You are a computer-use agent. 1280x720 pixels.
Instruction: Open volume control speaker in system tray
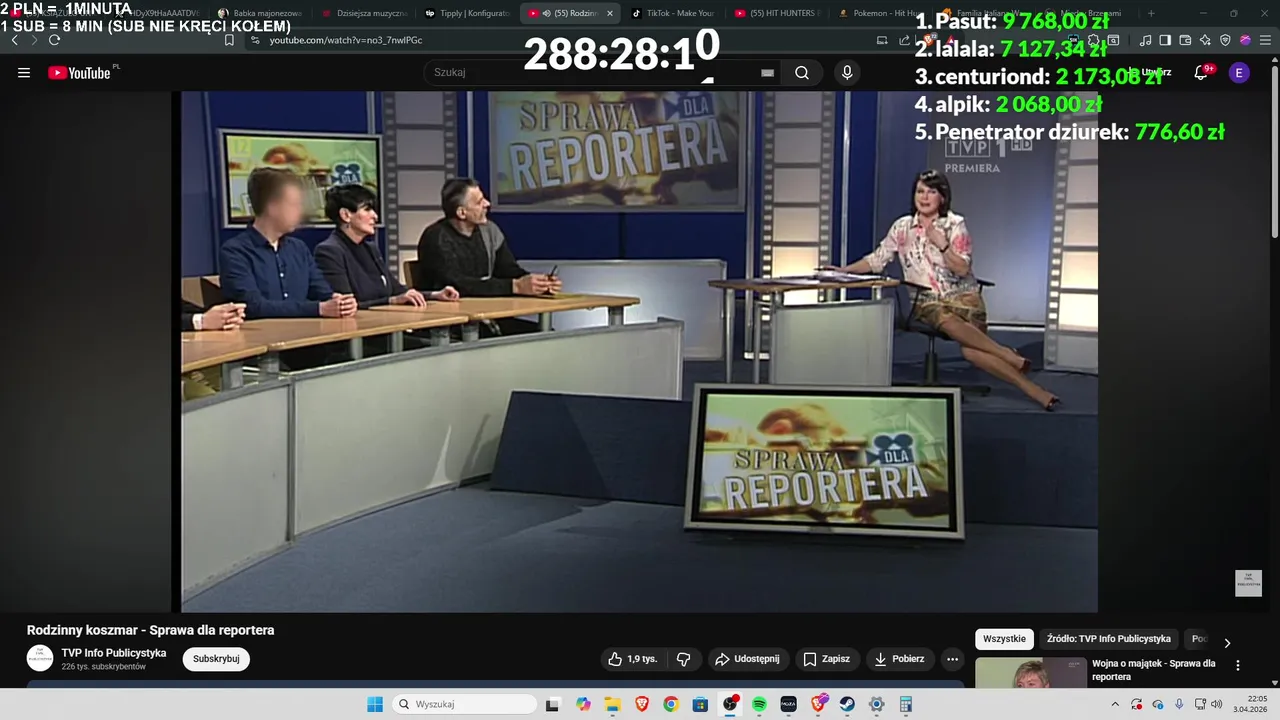pos(1217,704)
